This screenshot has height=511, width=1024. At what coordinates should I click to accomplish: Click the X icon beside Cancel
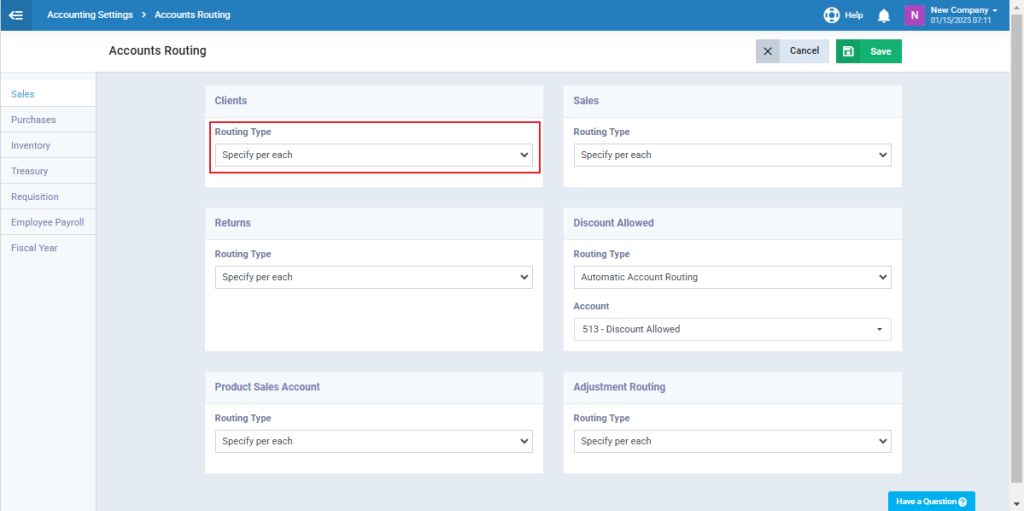pyautogui.click(x=767, y=51)
